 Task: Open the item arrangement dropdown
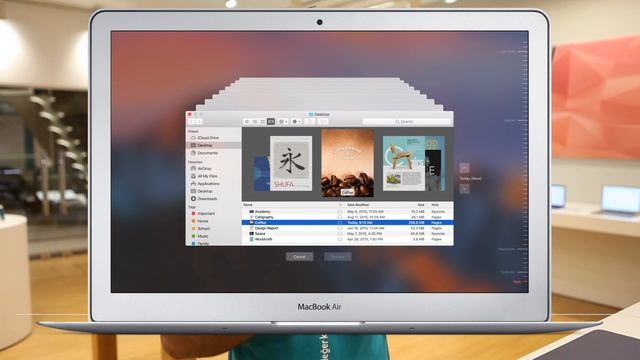click(x=283, y=122)
